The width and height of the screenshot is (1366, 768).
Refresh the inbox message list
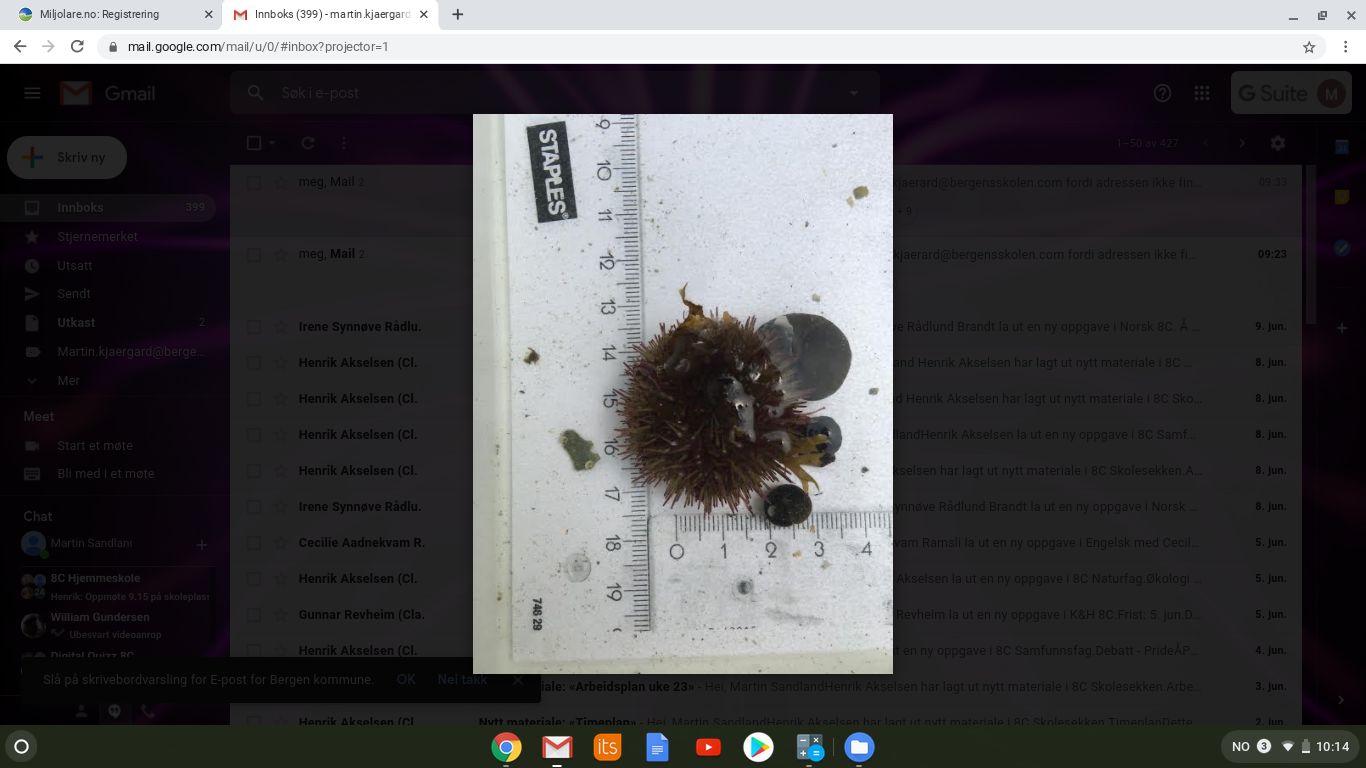point(308,143)
